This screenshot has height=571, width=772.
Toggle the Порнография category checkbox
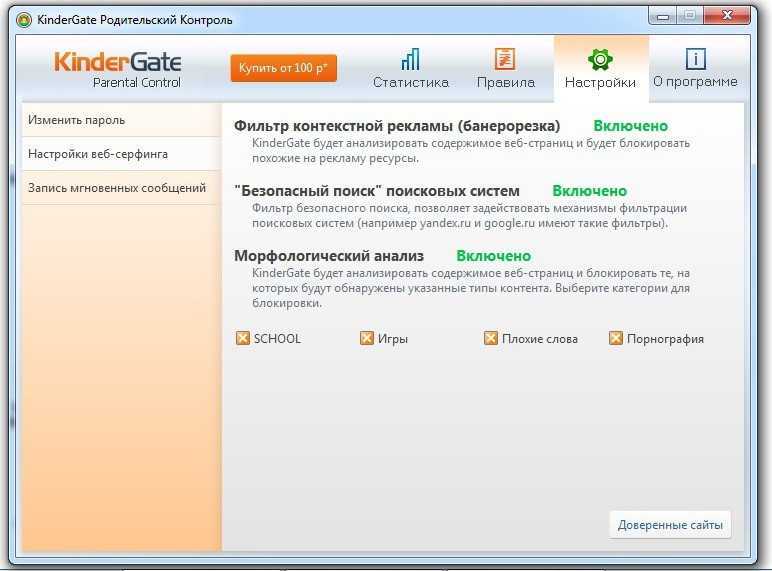click(615, 338)
